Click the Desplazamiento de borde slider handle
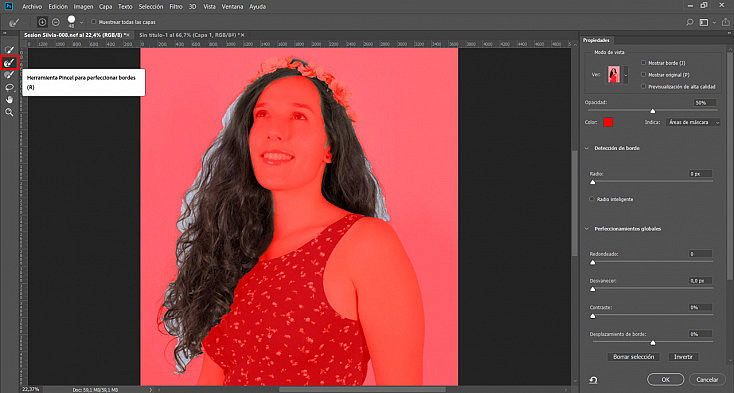 (x=653, y=343)
